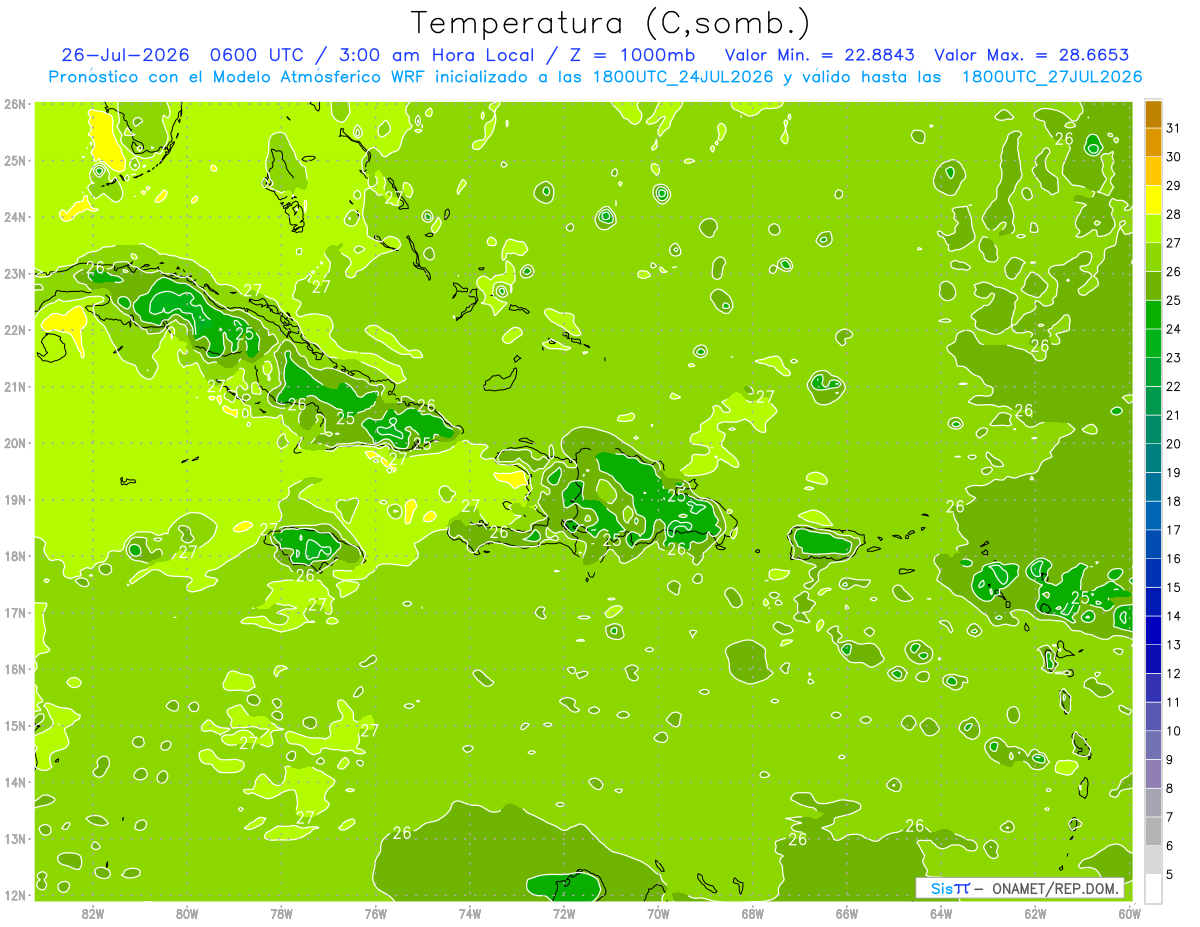Click the longitude axis label '72W'
This screenshot has height=927, width=1200.
coord(564,913)
